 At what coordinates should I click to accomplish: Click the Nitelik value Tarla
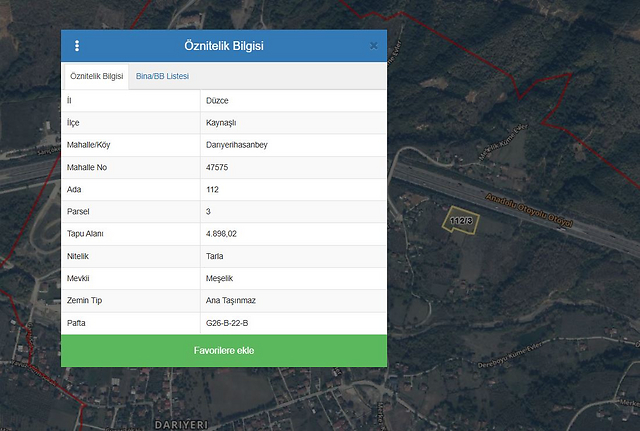214,256
